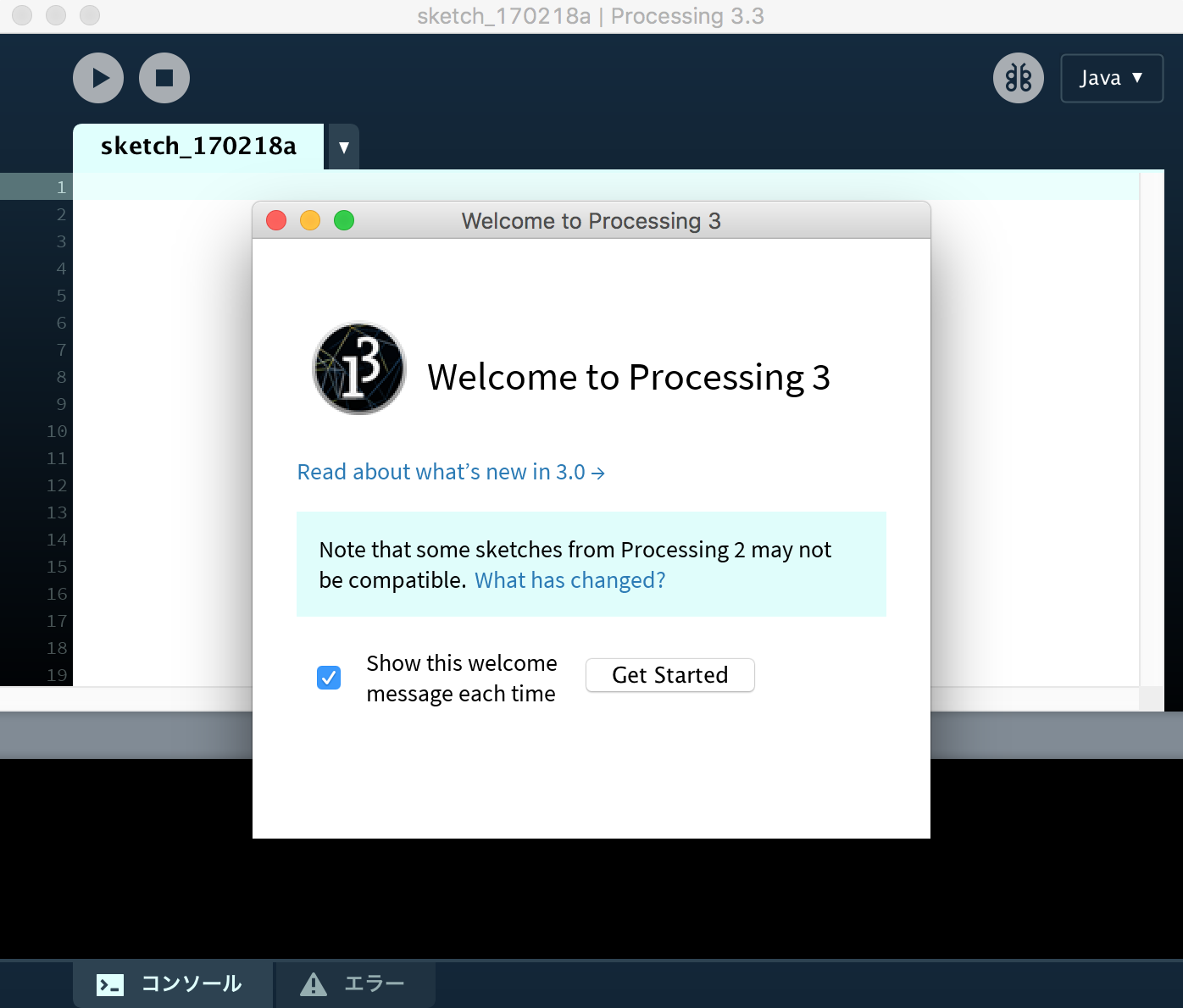Click the editor's vertical scrollbar
The image size is (1183, 1008).
(x=1152, y=428)
